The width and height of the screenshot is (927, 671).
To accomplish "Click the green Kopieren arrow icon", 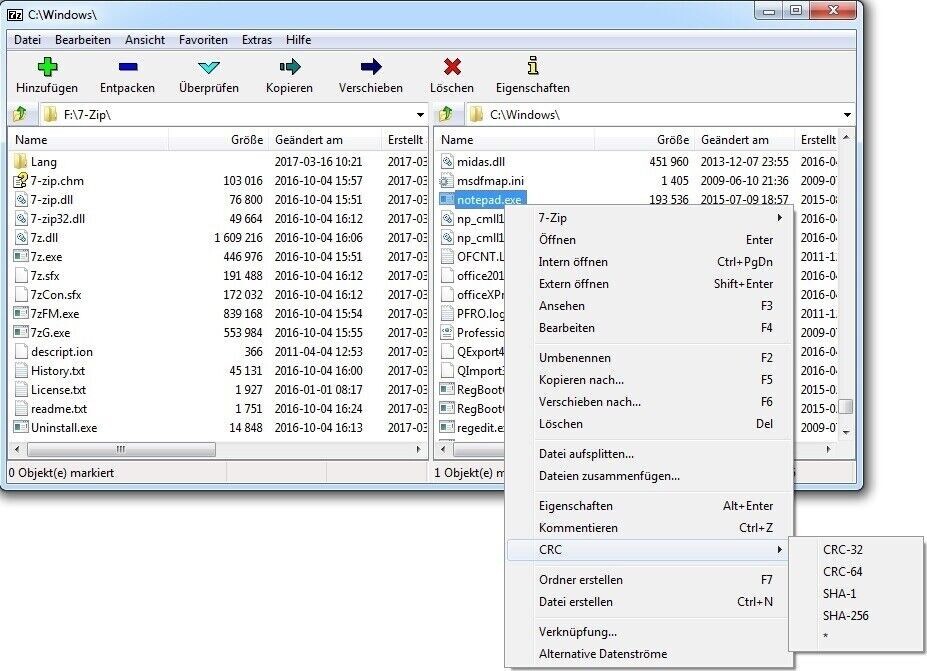I will 289,68.
